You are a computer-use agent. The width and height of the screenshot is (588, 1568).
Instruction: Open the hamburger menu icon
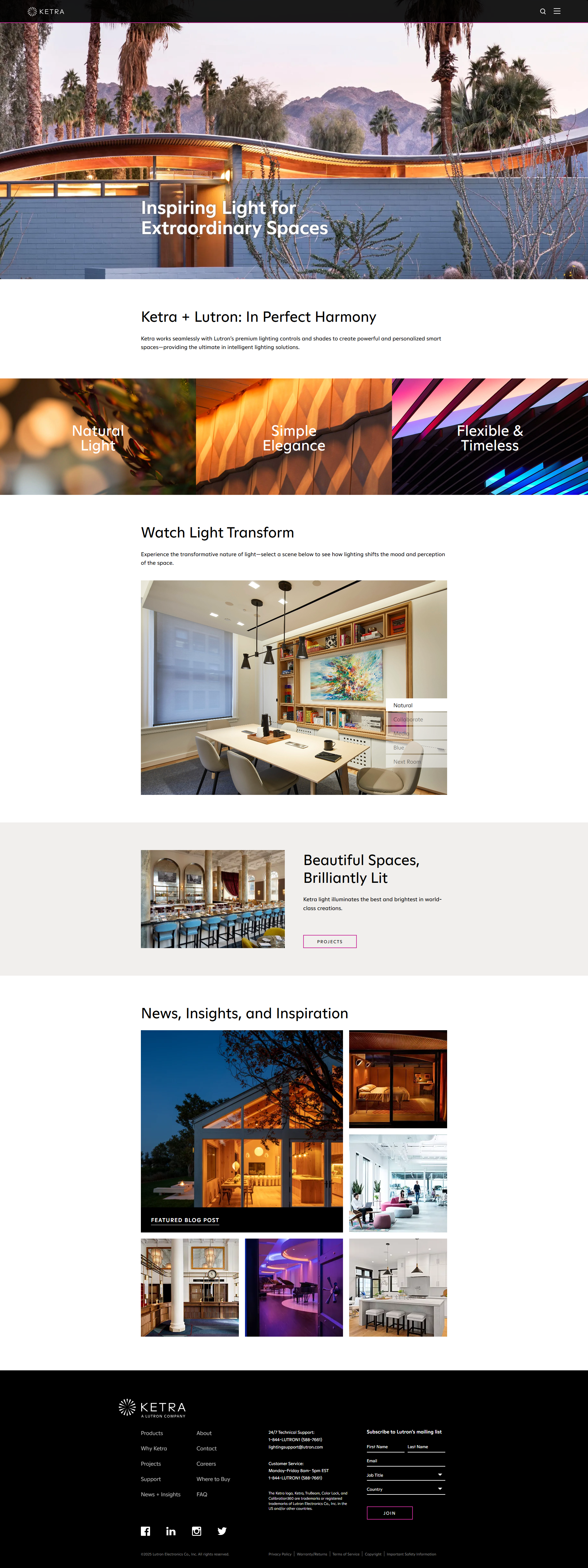pos(557,11)
